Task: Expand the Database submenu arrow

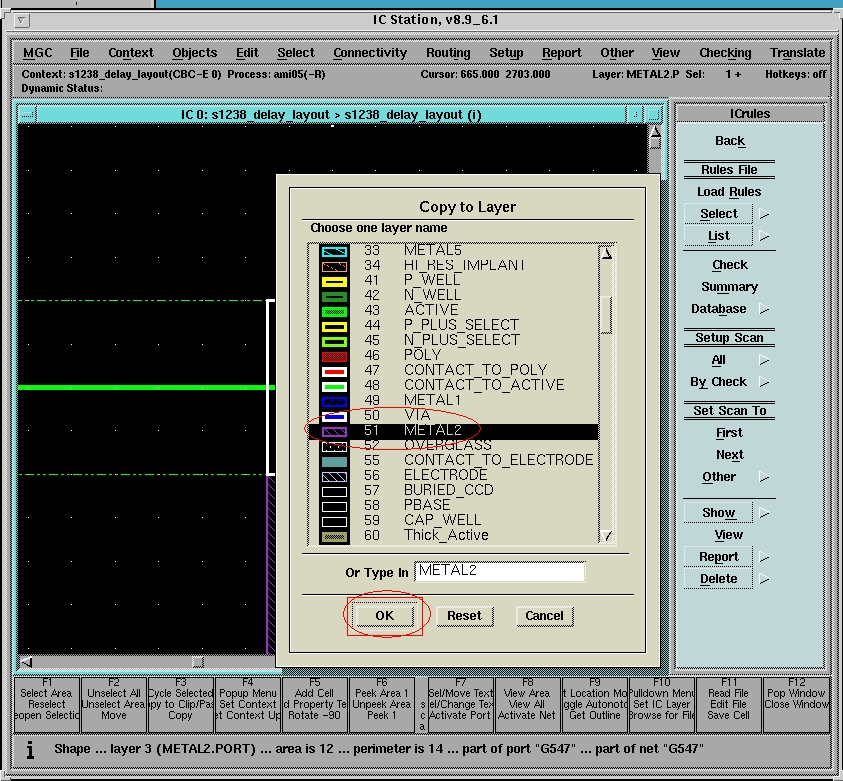Action: click(x=765, y=309)
